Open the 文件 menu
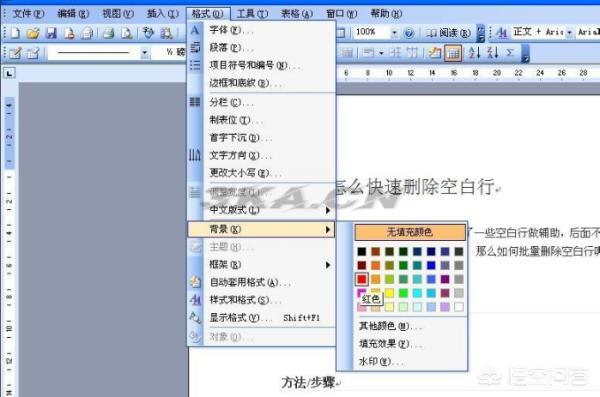 pos(28,14)
